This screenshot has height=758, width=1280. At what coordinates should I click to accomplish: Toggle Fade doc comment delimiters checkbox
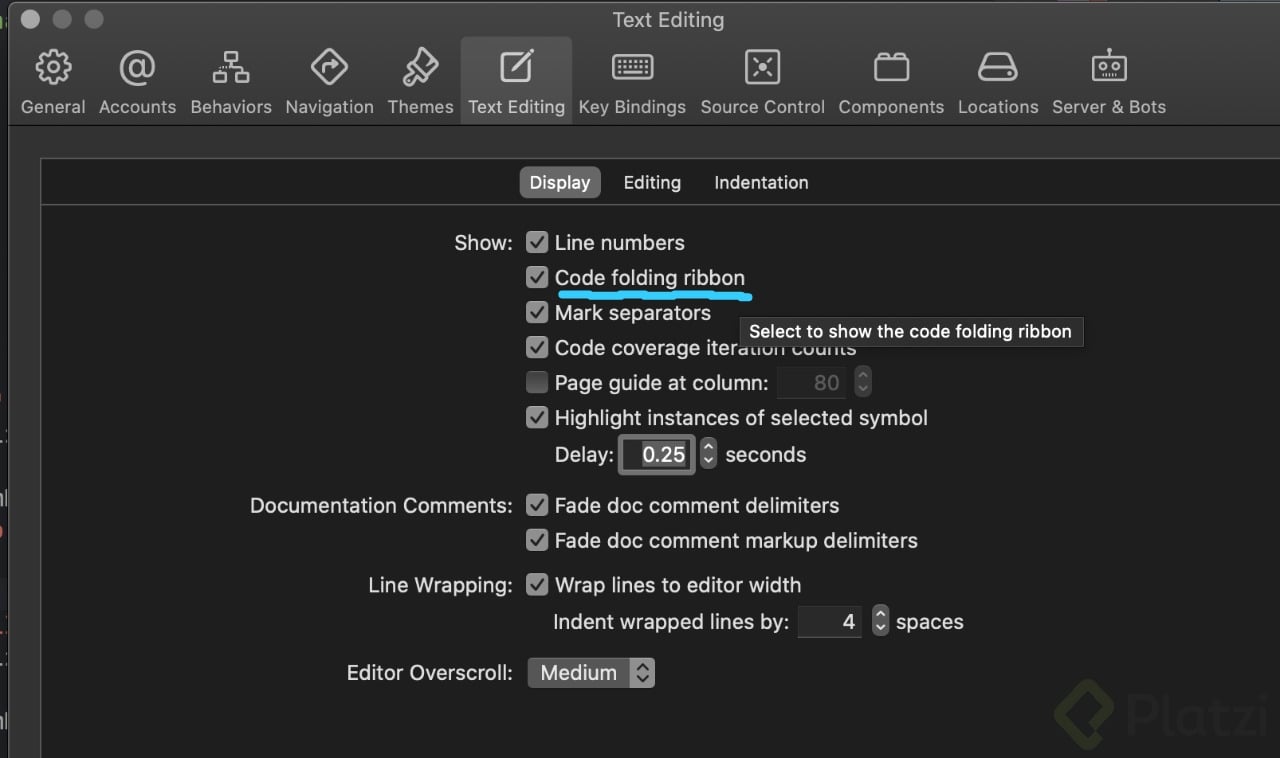(537, 505)
